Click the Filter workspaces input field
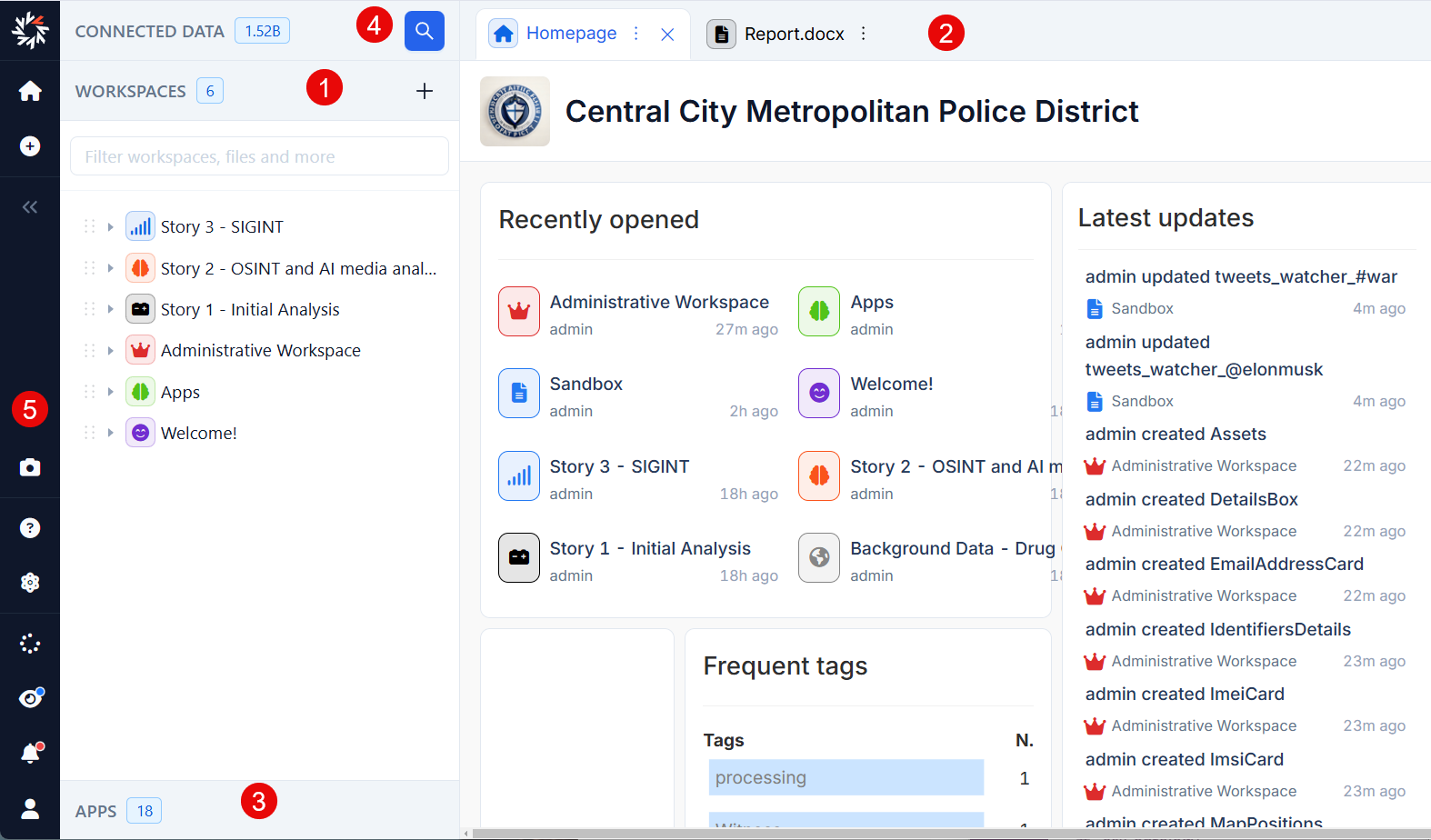Viewport: 1431px width, 840px height. coord(259,156)
